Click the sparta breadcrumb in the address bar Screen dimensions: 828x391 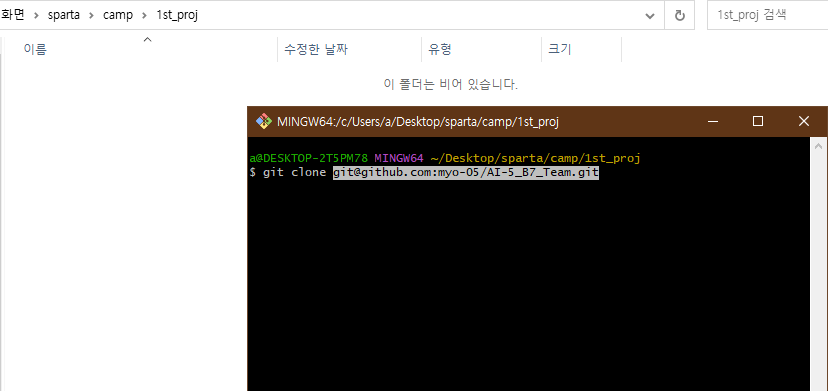coord(63,15)
